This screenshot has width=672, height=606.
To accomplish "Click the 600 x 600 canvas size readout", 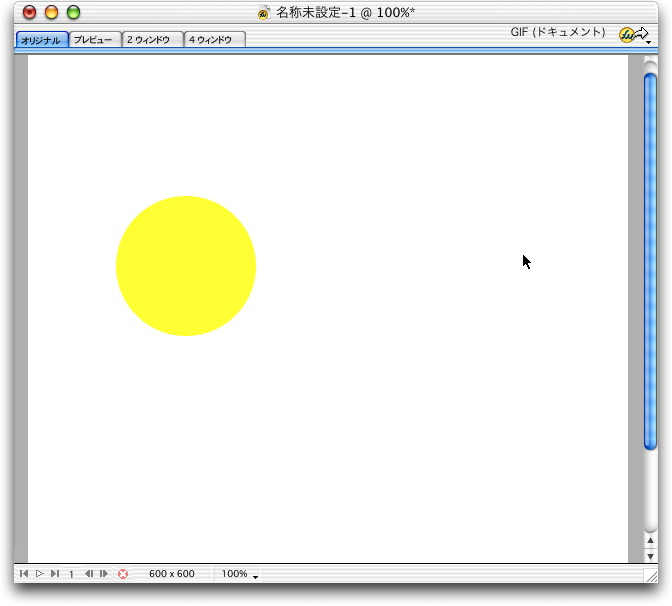I will click(172, 573).
